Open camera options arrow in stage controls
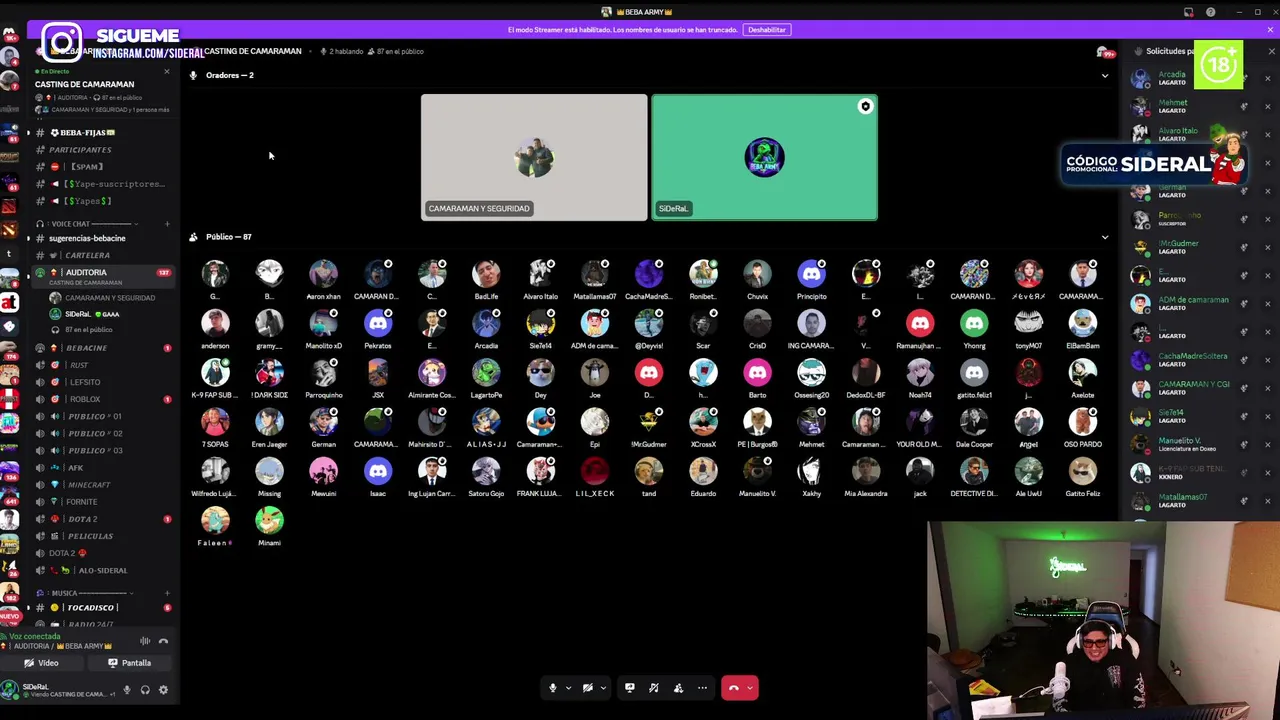Screen dimensions: 1280x720 (602, 688)
